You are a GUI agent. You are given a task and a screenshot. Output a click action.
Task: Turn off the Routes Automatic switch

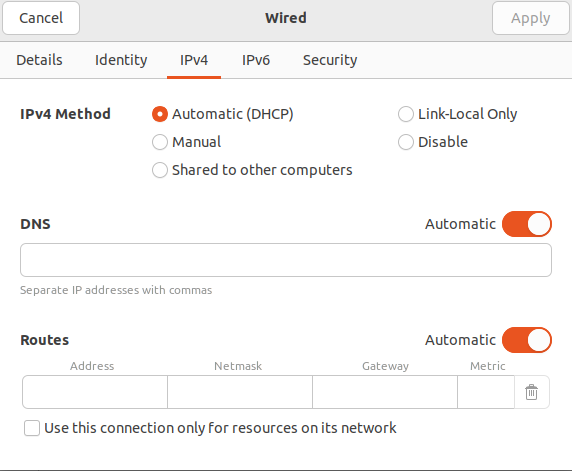(x=527, y=340)
